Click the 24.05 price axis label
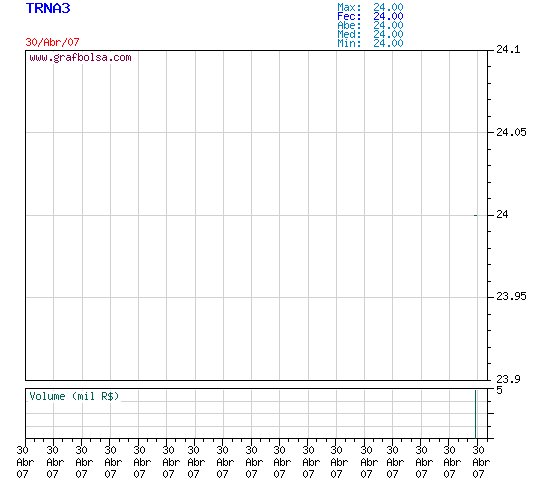 click(x=511, y=132)
